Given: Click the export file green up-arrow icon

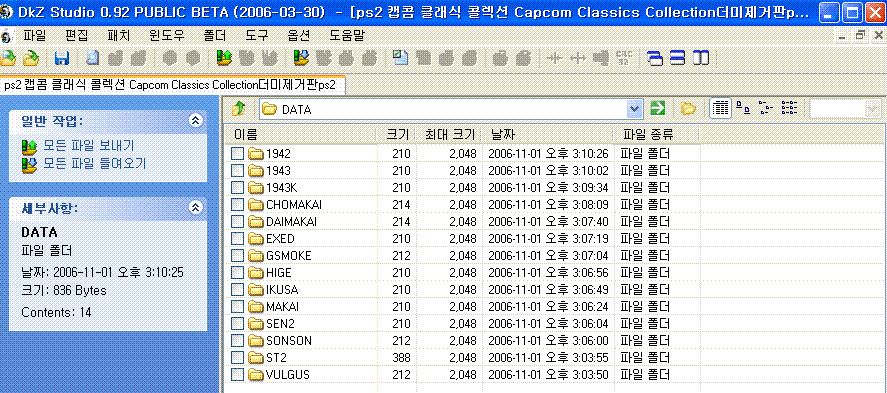Looking at the screenshot, I should [x=225, y=58].
